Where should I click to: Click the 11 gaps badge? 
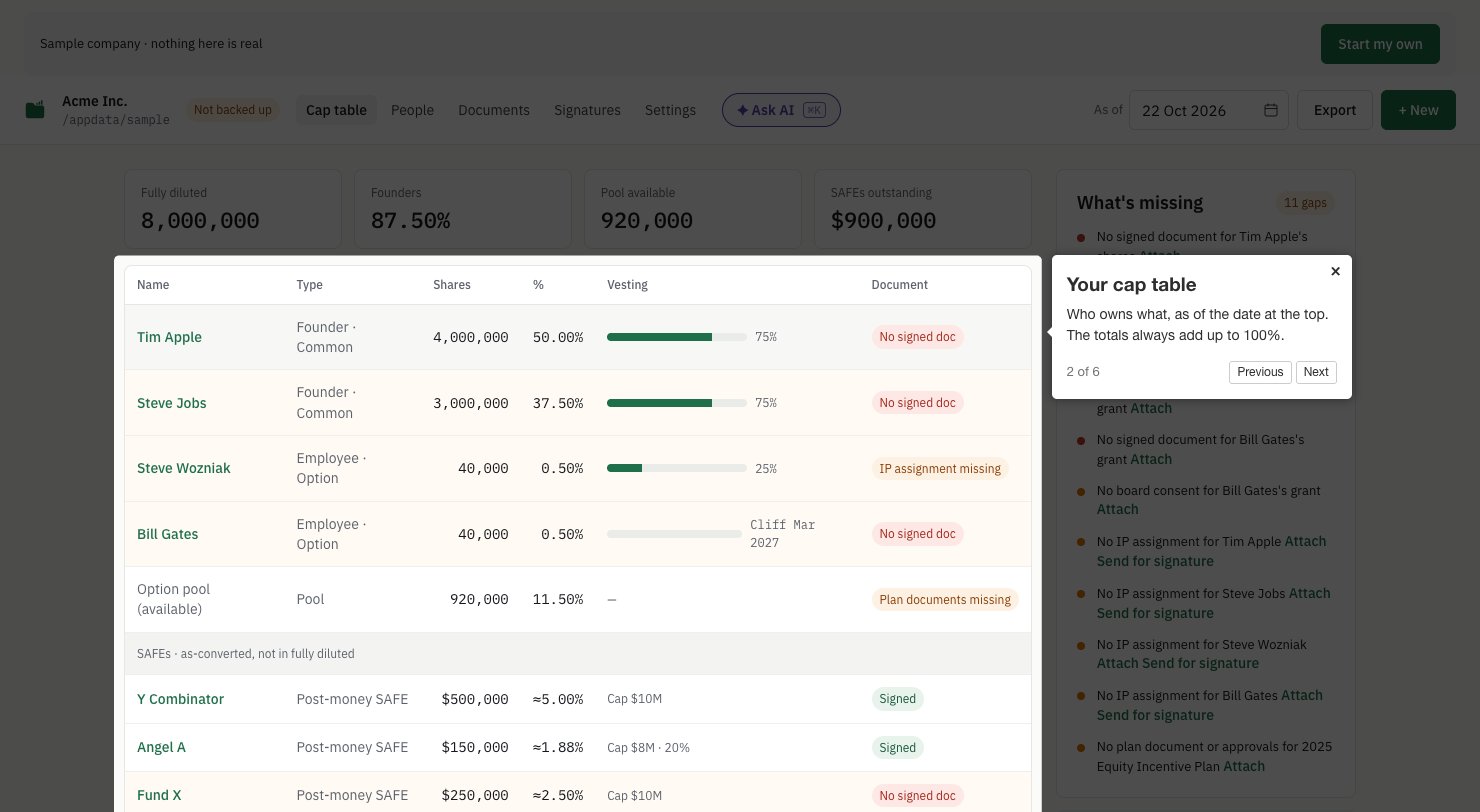[x=1305, y=203]
